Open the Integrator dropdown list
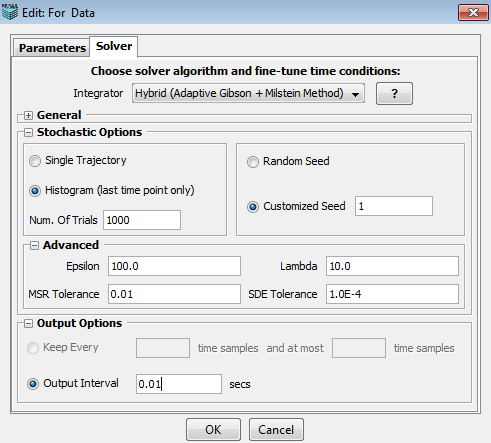The image size is (491, 443). (248, 93)
